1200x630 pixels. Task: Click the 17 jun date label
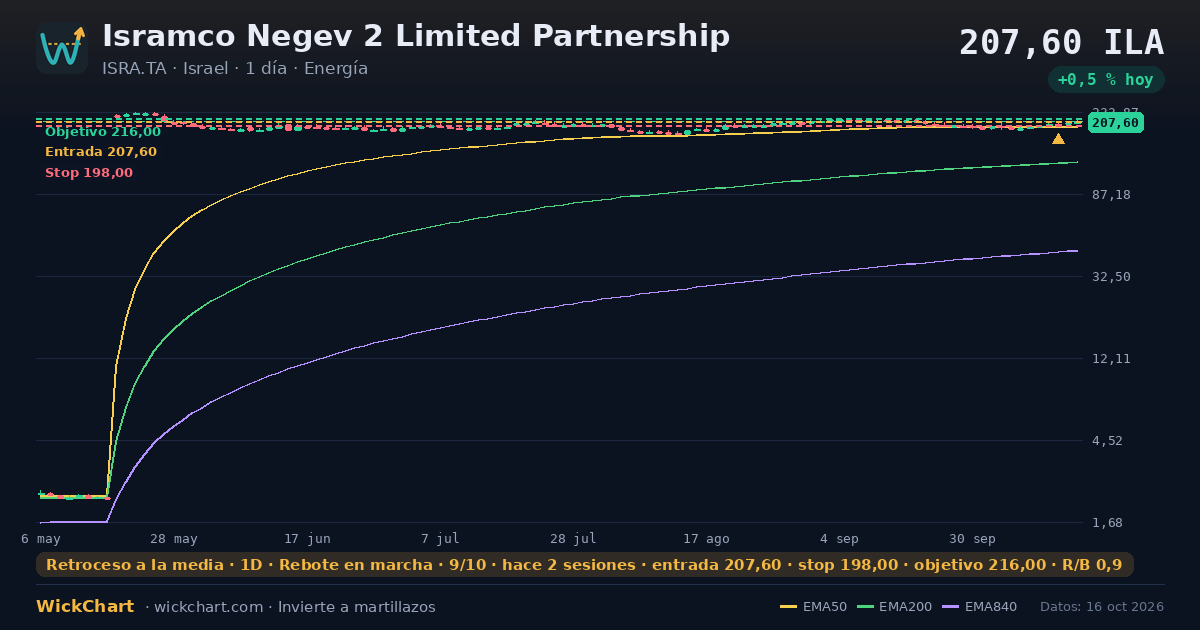(x=307, y=538)
